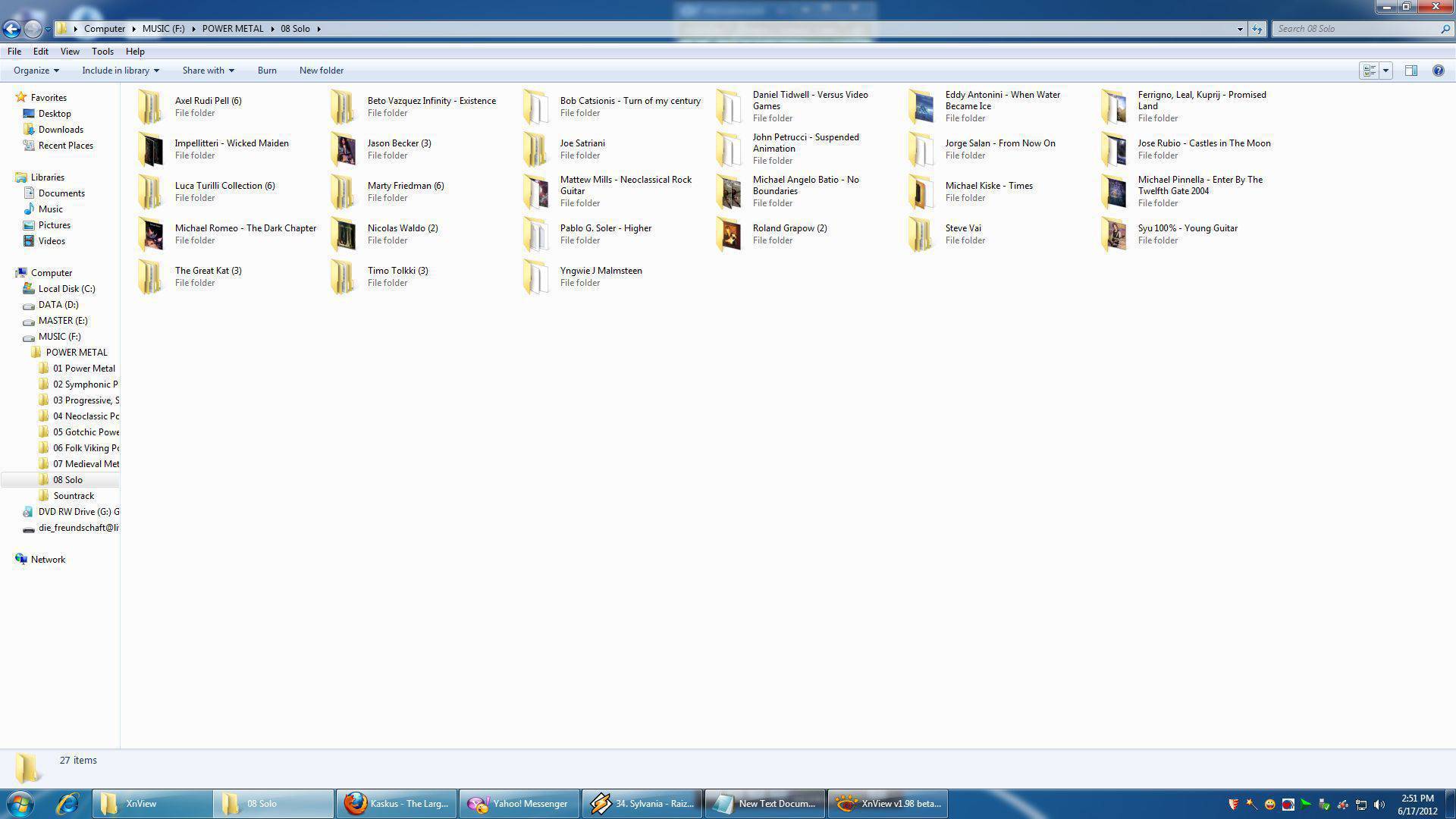
Task: Expand recent pages dropdown next to Forward button
Action: point(48,29)
